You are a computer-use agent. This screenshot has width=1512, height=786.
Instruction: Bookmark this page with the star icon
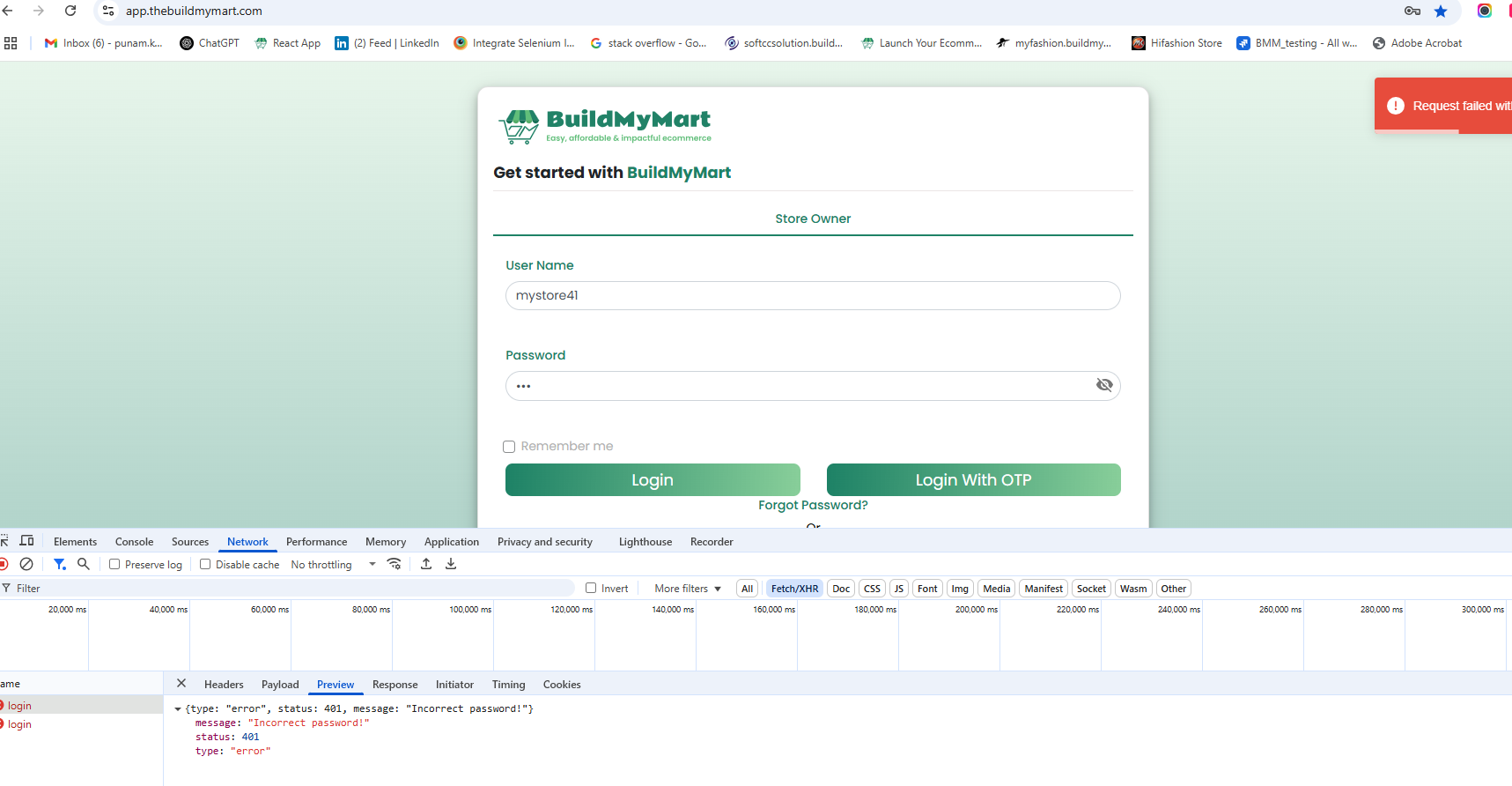pos(1441,11)
